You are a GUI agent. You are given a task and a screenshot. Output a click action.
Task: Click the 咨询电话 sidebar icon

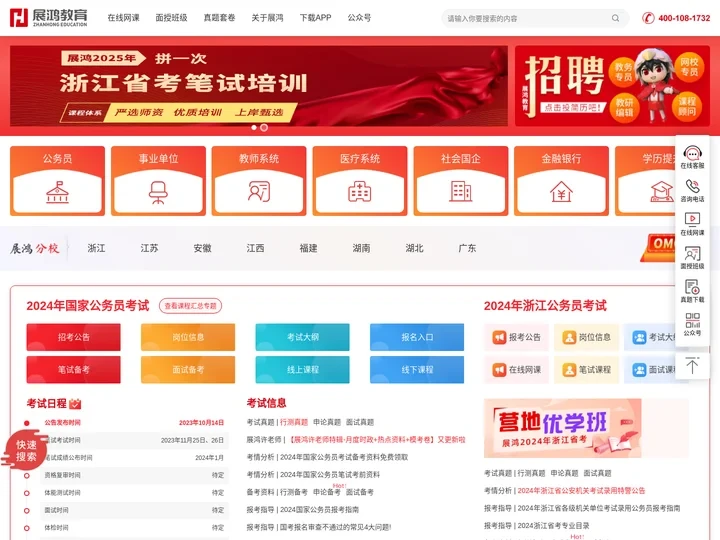click(692, 186)
